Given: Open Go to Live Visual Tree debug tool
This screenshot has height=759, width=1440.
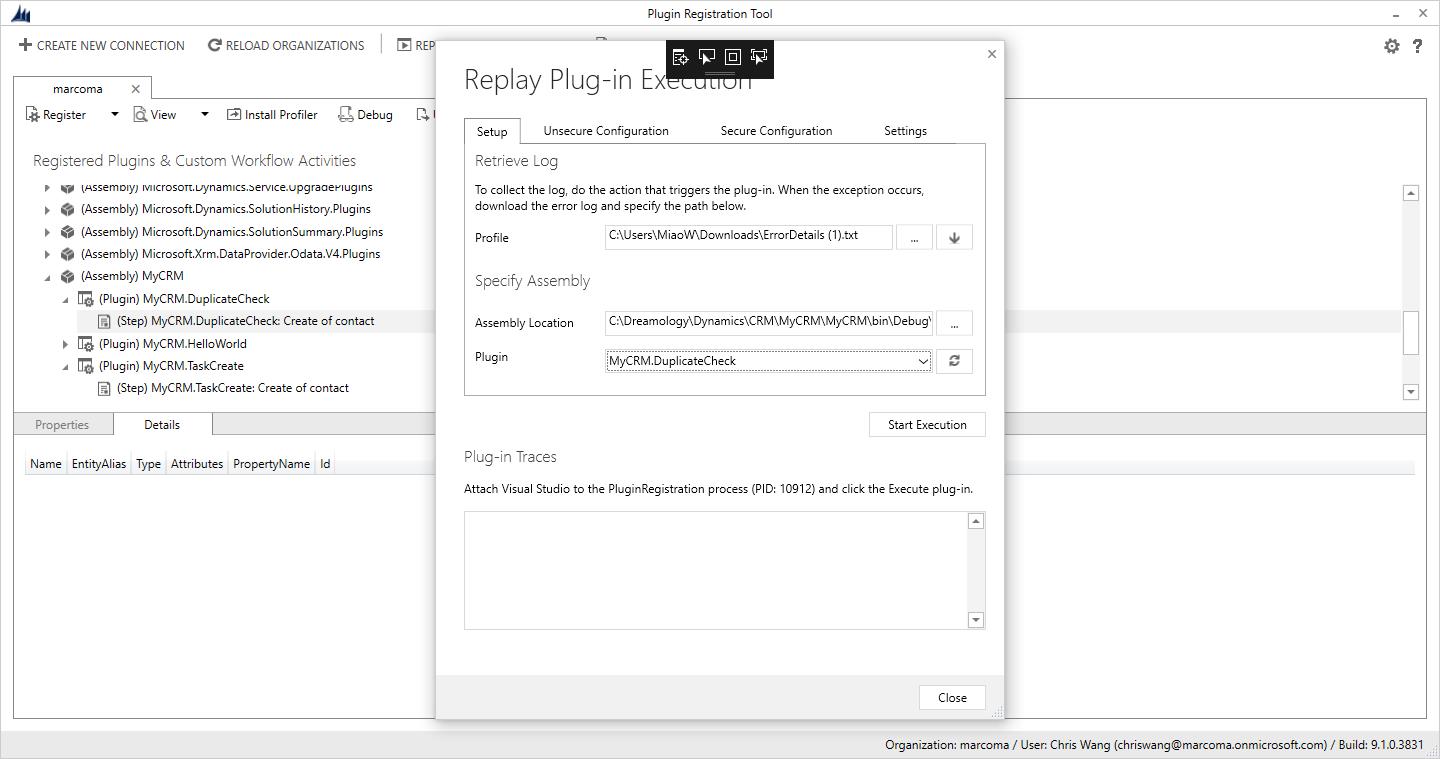Looking at the screenshot, I should (680, 57).
